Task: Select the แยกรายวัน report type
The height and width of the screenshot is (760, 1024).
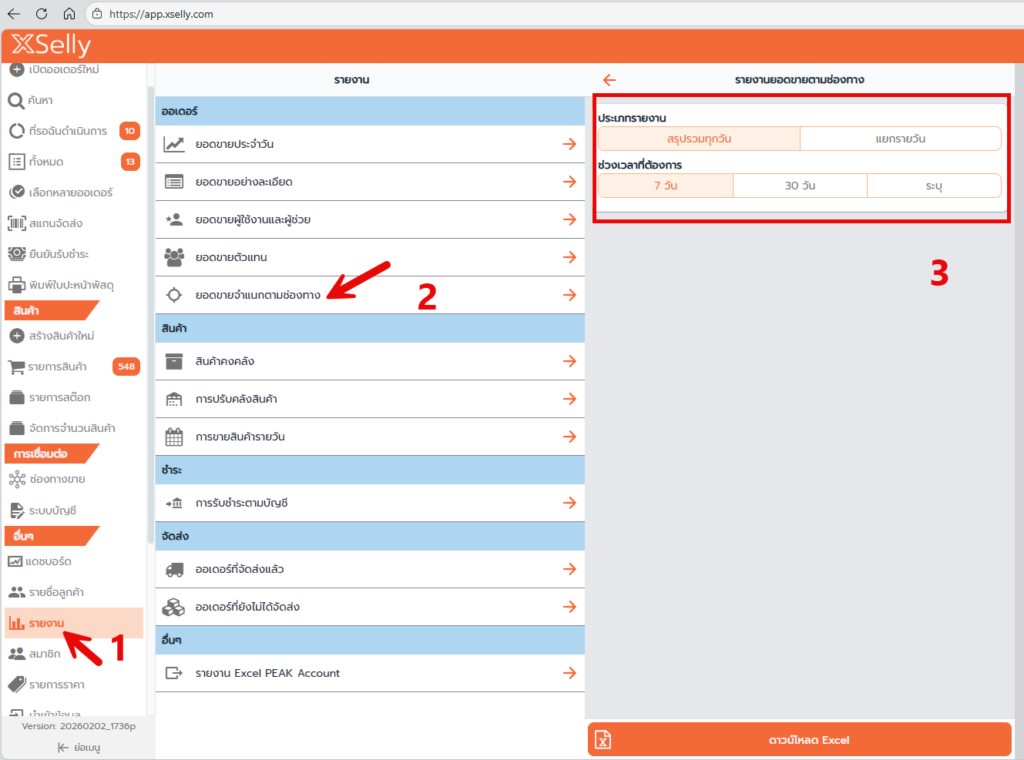Action: [x=900, y=139]
